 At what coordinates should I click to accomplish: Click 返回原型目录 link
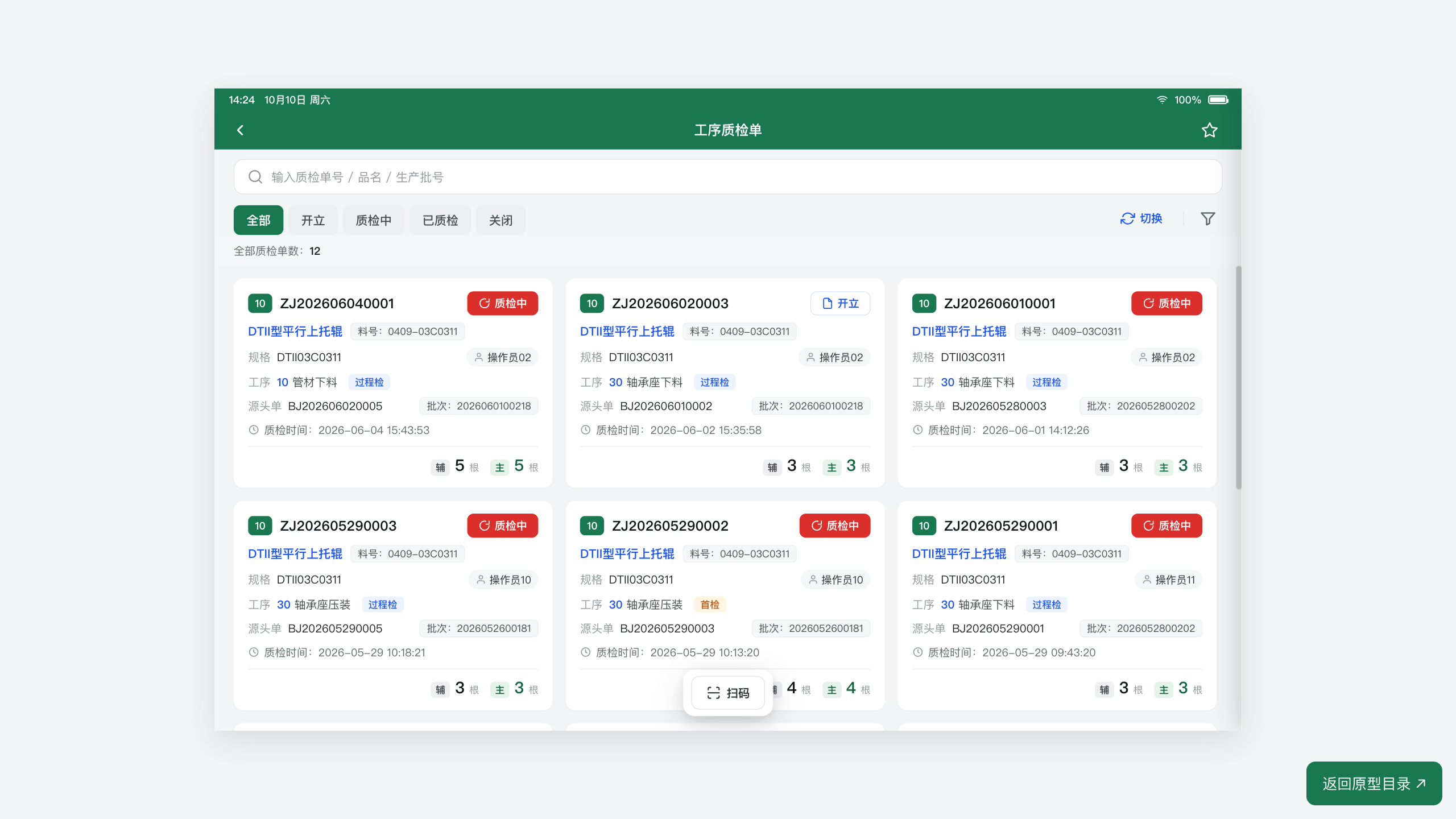pyautogui.click(x=1374, y=783)
